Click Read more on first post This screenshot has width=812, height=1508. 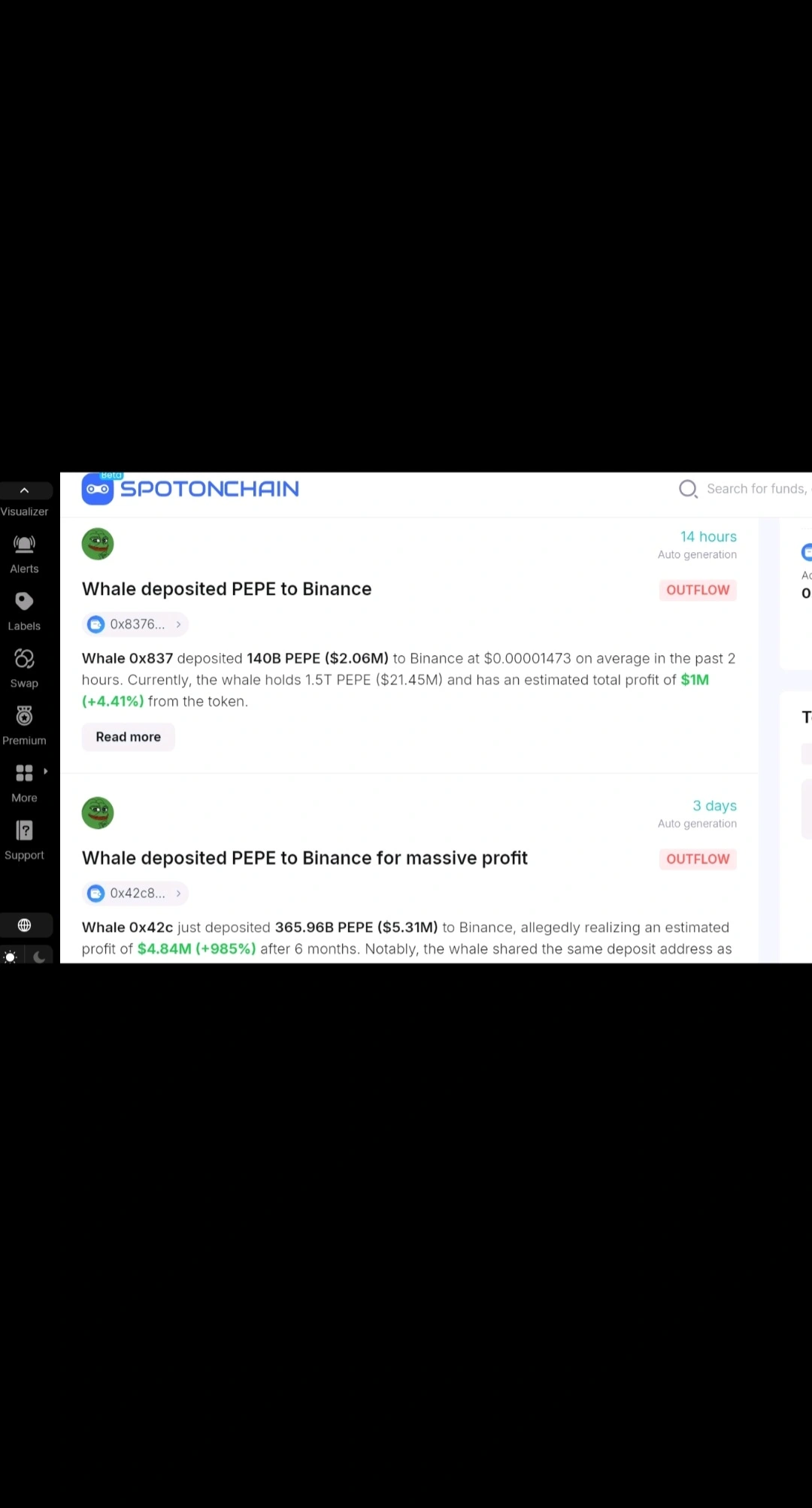click(x=129, y=737)
